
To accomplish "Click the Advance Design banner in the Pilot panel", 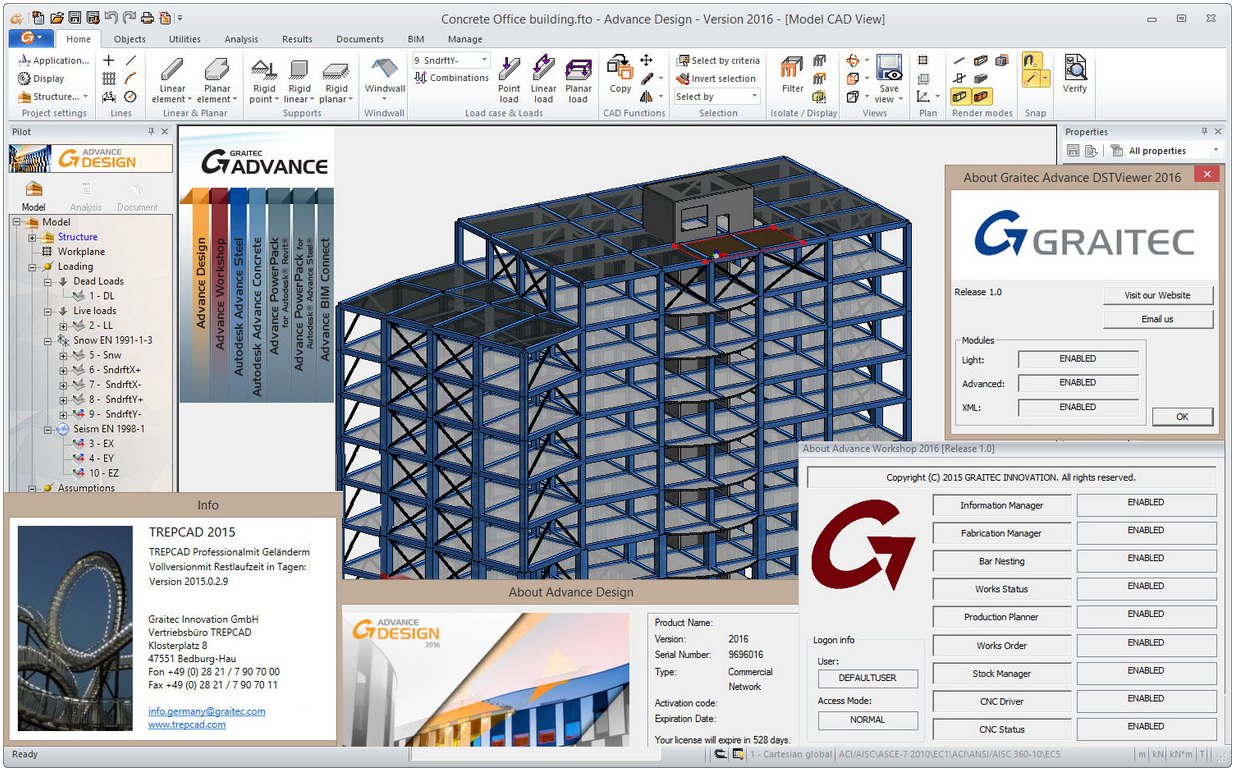I will (90, 158).
